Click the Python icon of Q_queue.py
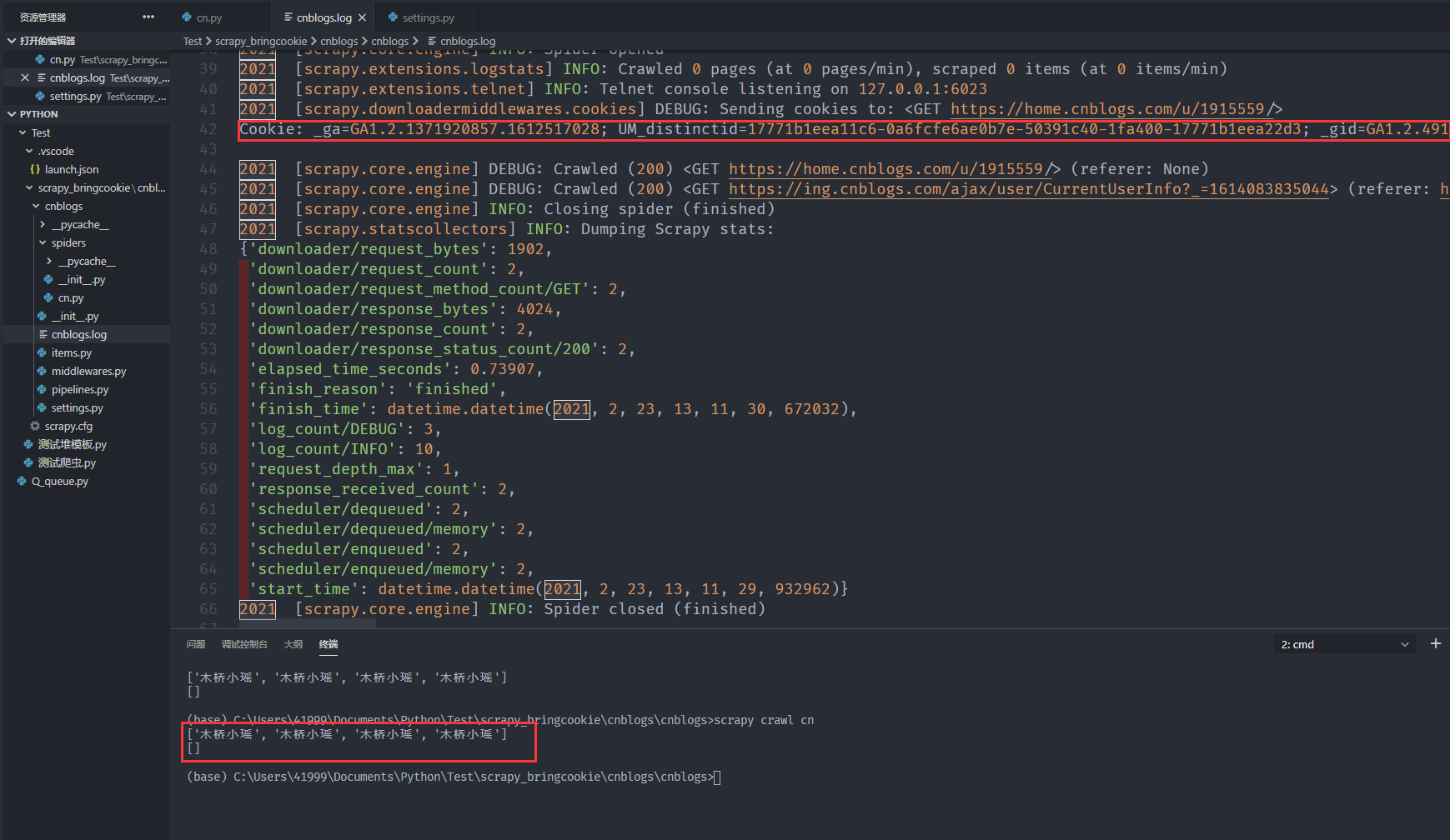This screenshot has height=840, width=1450. click(22, 481)
